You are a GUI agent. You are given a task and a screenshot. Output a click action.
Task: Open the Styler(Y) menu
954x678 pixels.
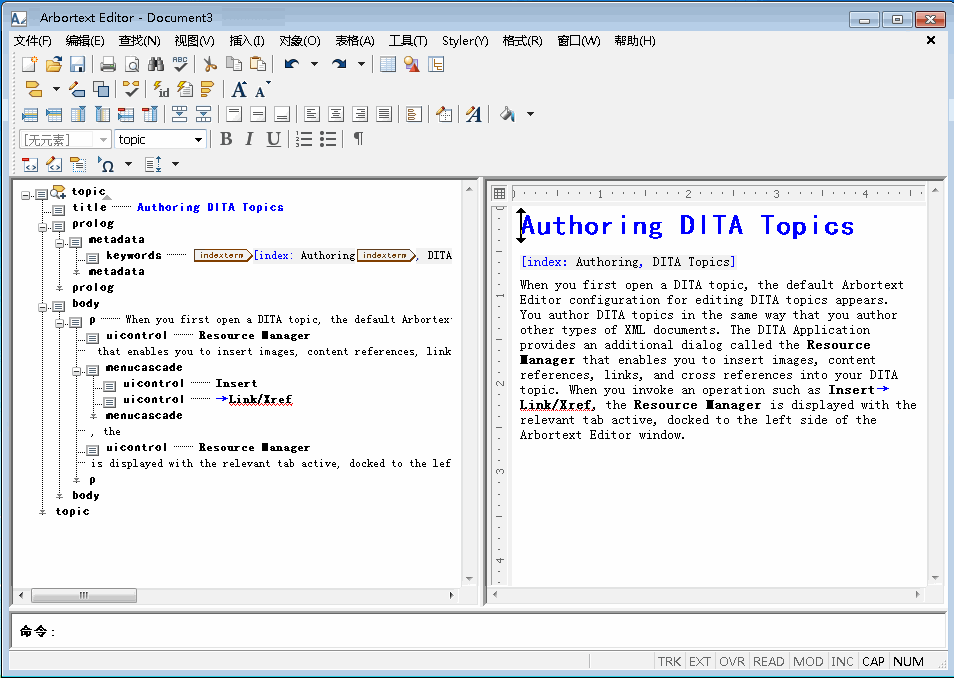tap(465, 41)
